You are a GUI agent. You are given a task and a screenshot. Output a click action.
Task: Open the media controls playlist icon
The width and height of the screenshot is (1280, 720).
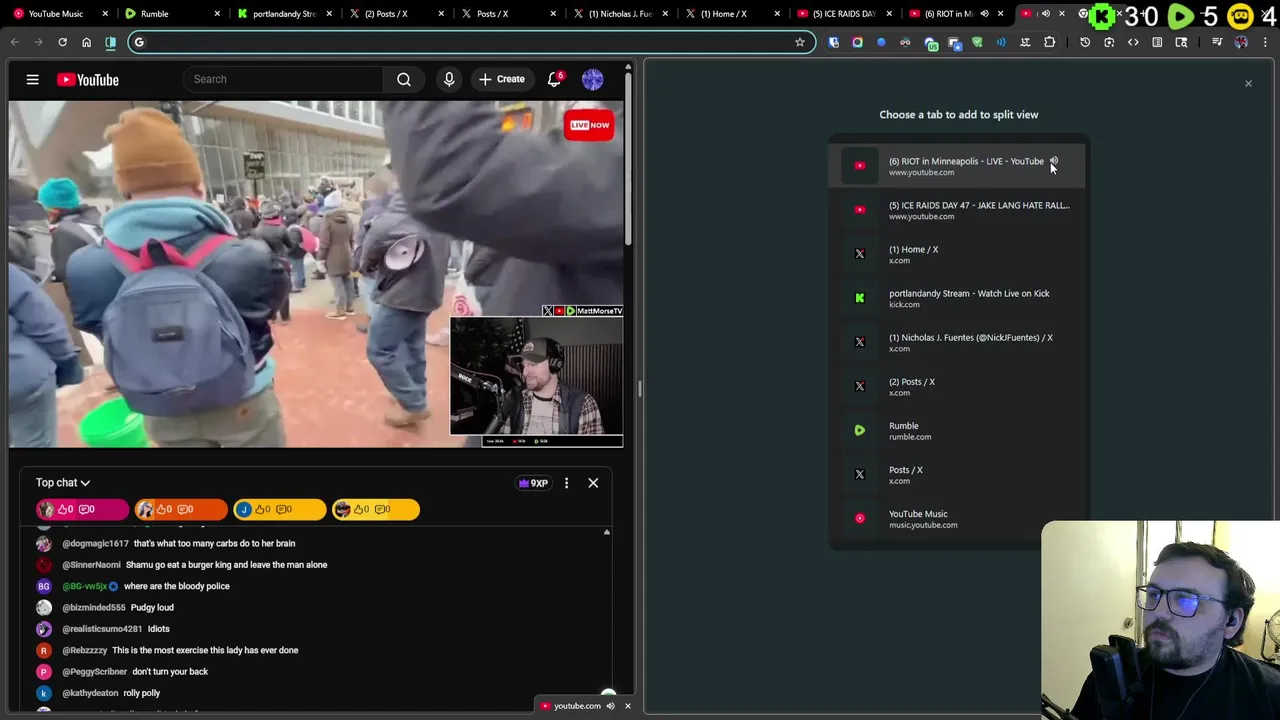tap(1217, 42)
